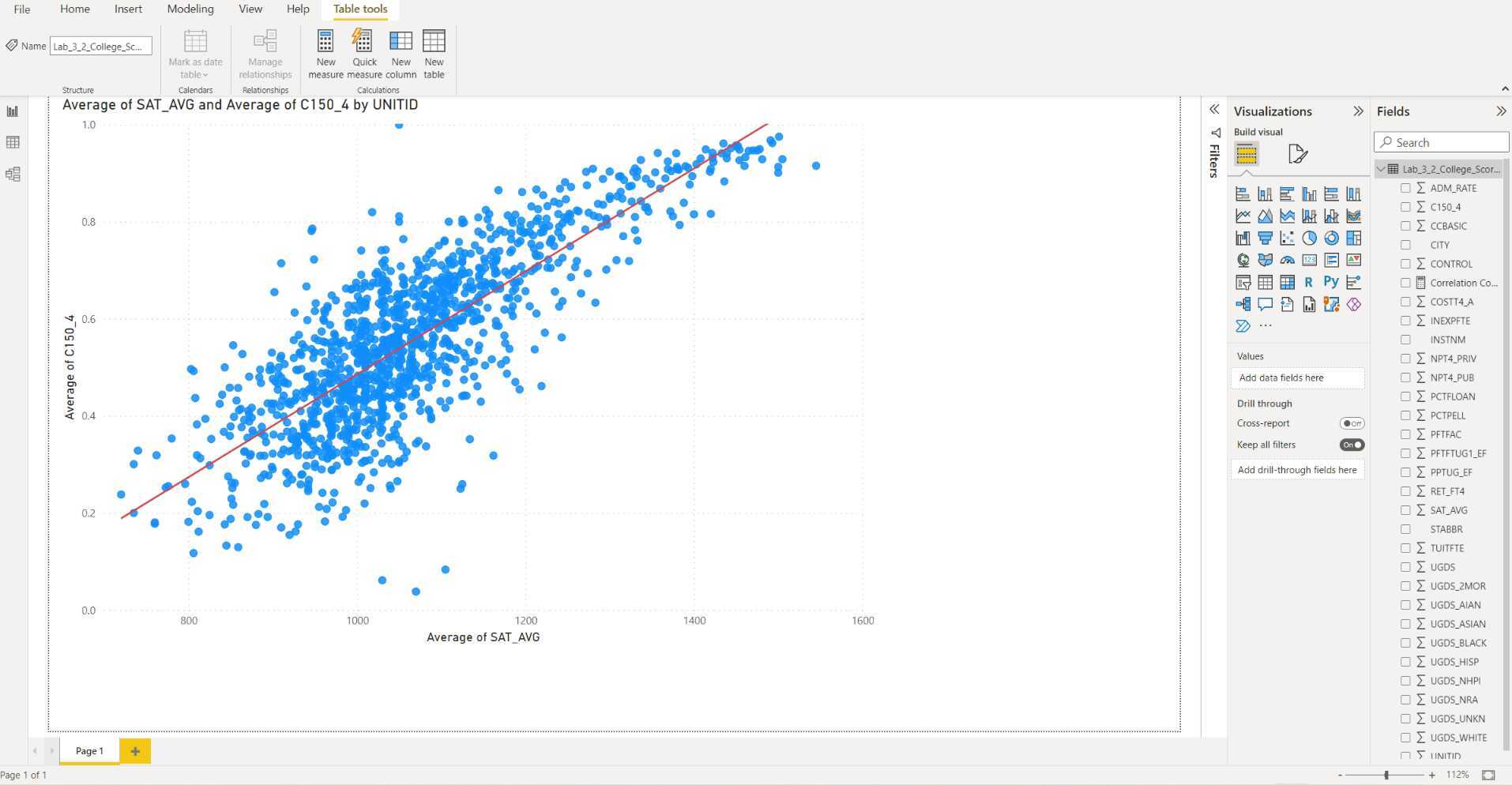Select the Pie chart visualization
The width and height of the screenshot is (1512, 785).
tap(1309, 238)
